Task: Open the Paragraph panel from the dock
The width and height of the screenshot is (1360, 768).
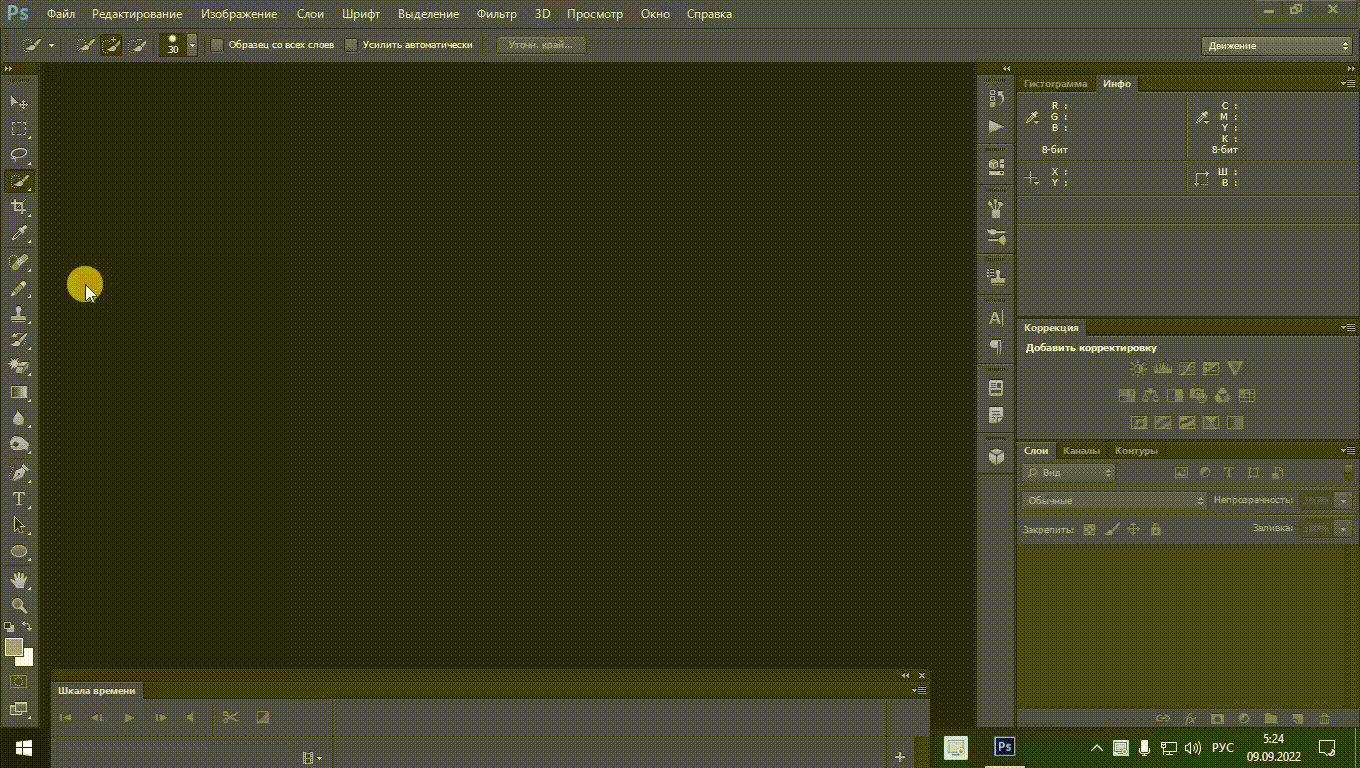Action: tap(996, 346)
